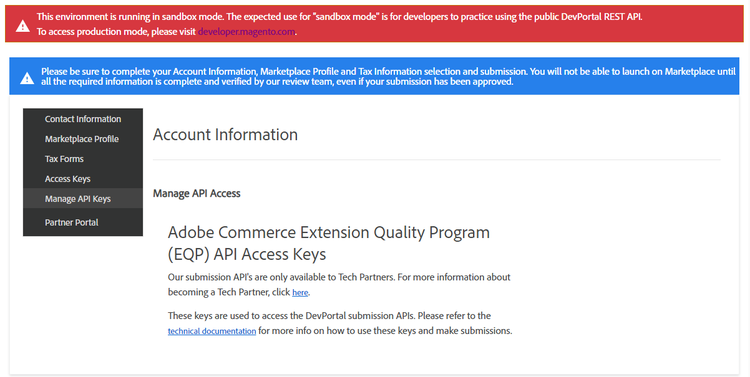Click the 'Our submission API's are only available' paragraph
This screenshot has width=750, height=377.
tap(339, 285)
